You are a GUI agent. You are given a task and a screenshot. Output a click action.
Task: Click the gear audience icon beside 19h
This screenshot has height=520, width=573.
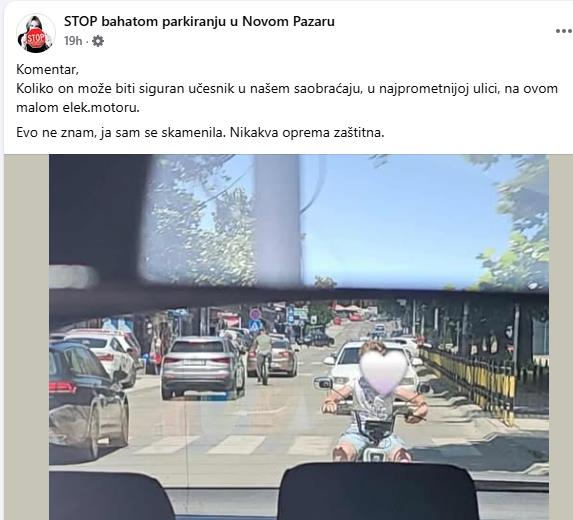(98, 41)
